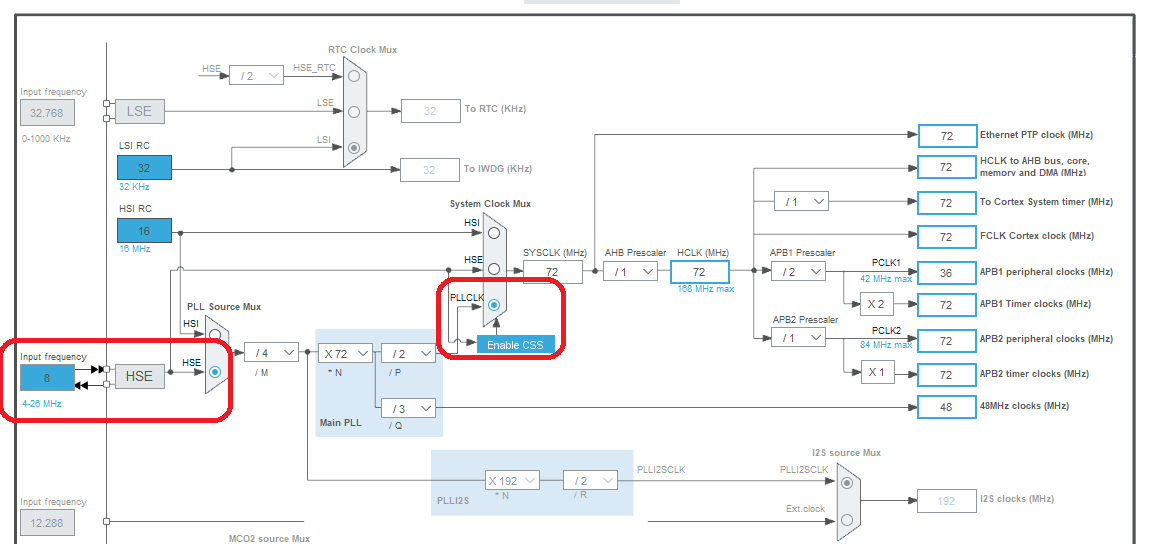Click the 48MHz clocks value 48
Viewport: 1150px width, 544px height.
coord(947,407)
